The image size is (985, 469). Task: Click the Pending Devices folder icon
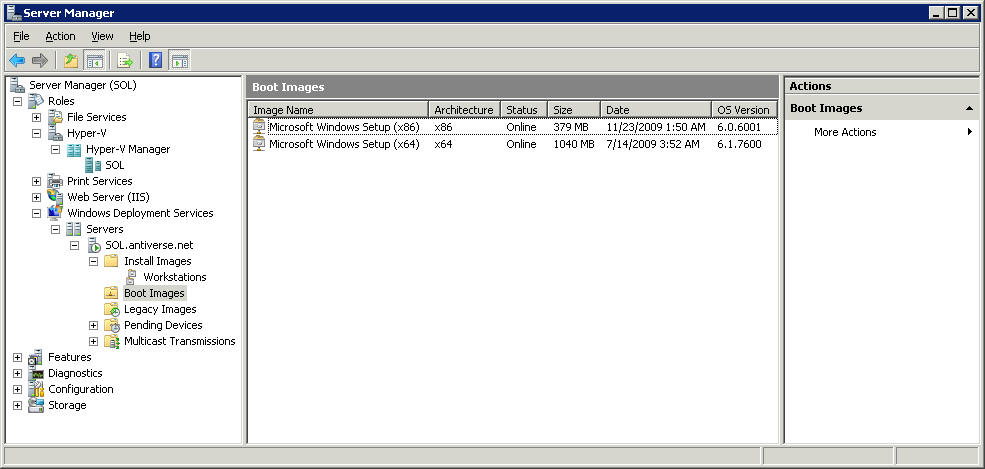pos(112,325)
